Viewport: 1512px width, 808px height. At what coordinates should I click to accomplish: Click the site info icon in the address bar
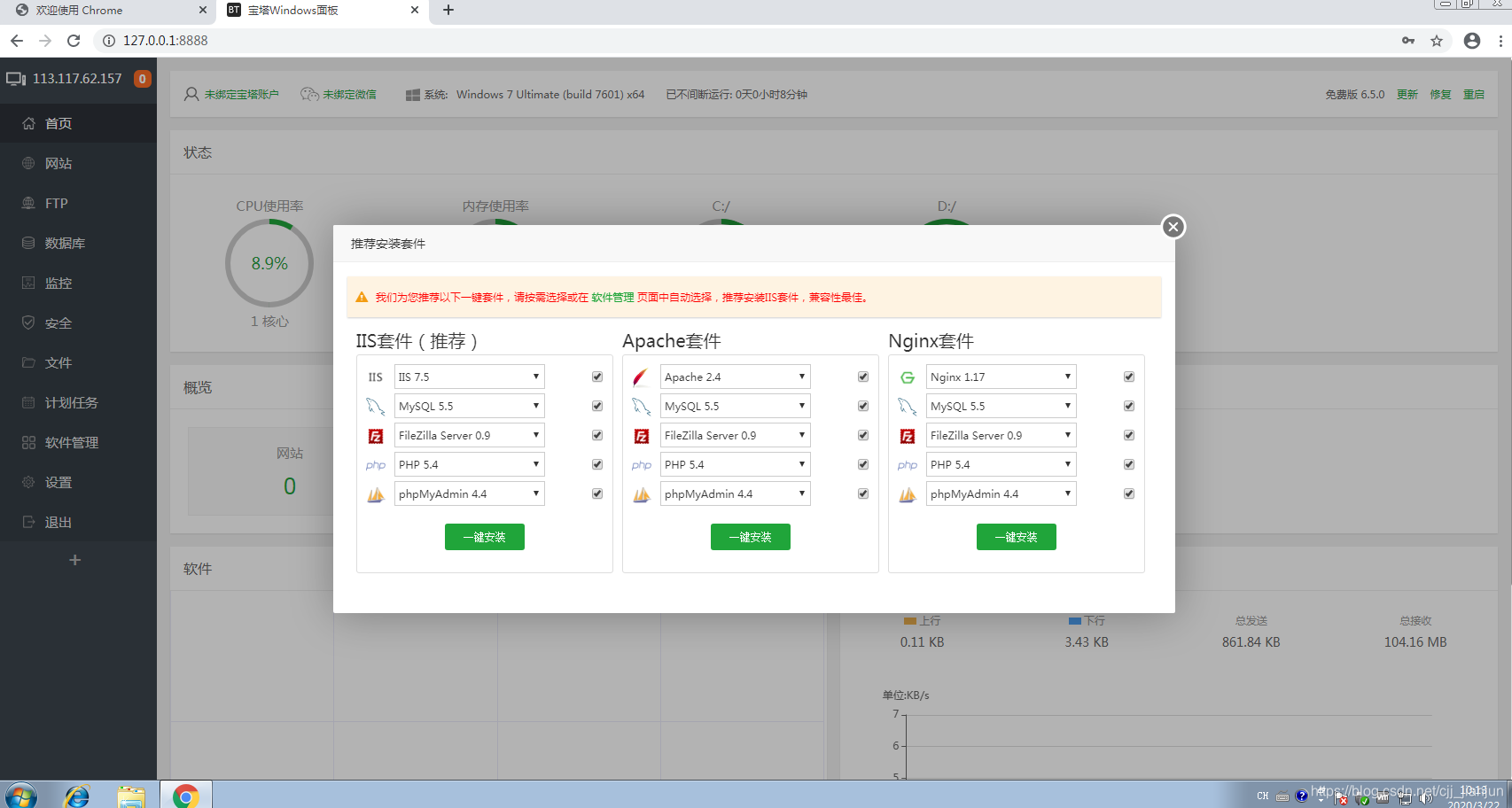point(109,41)
